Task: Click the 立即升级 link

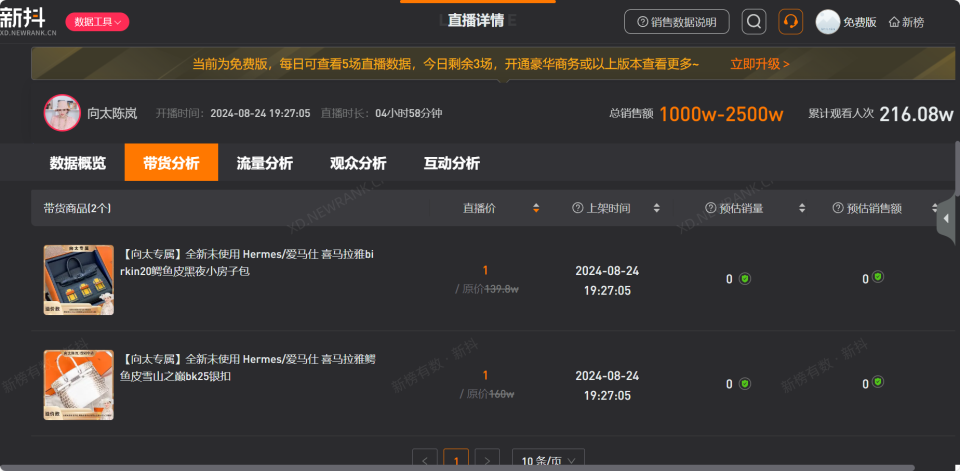Action: pyautogui.click(x=759, y=64)
